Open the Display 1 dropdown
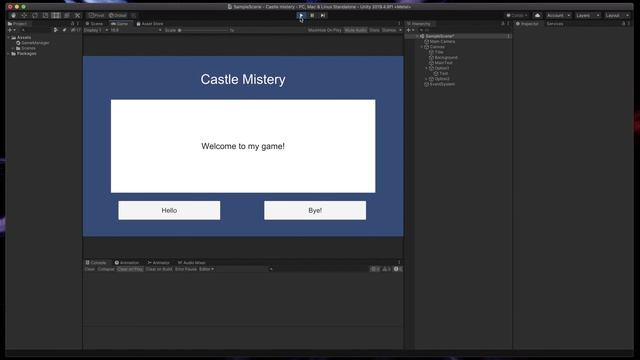Screen dimensions: 640x360 coord(96,30)
